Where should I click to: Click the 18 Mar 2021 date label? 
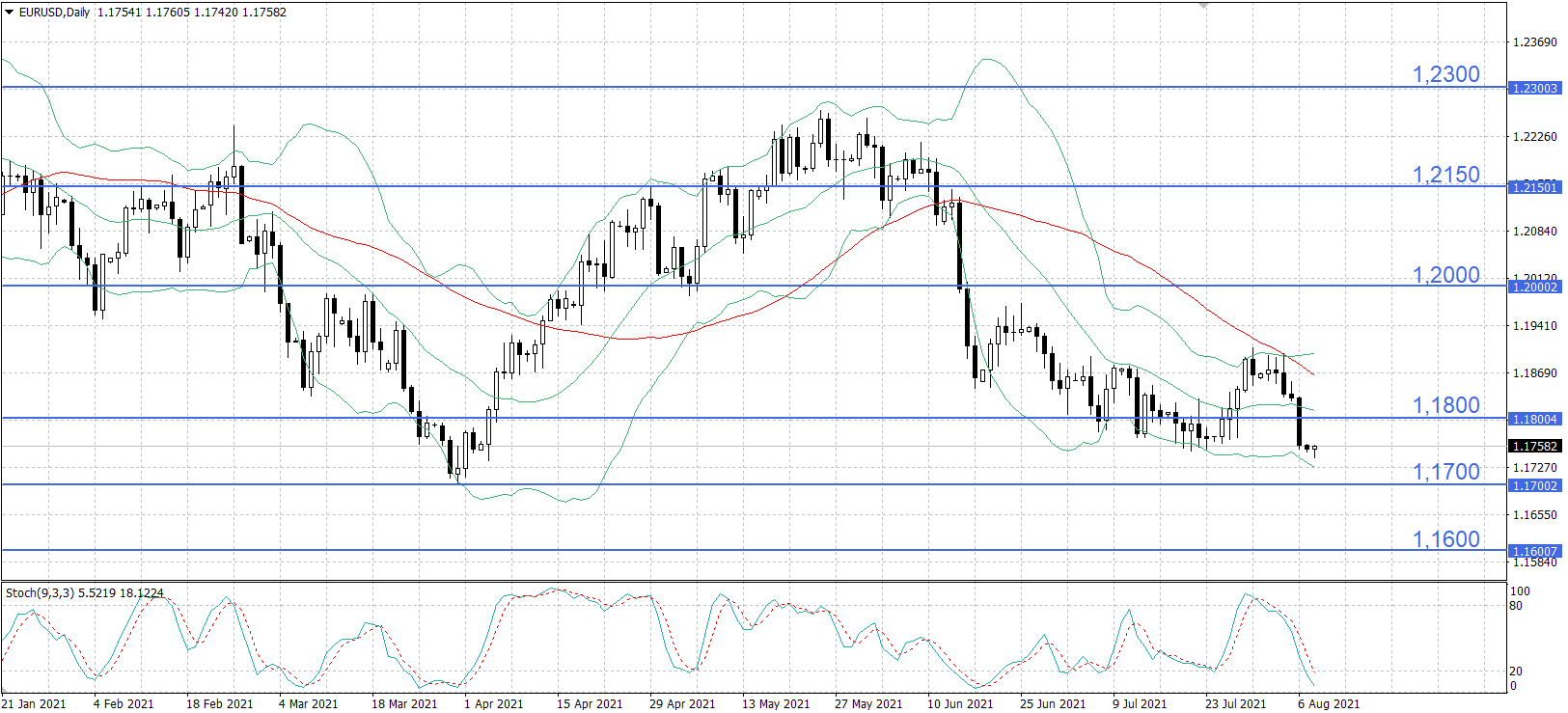tap(404, 703)
